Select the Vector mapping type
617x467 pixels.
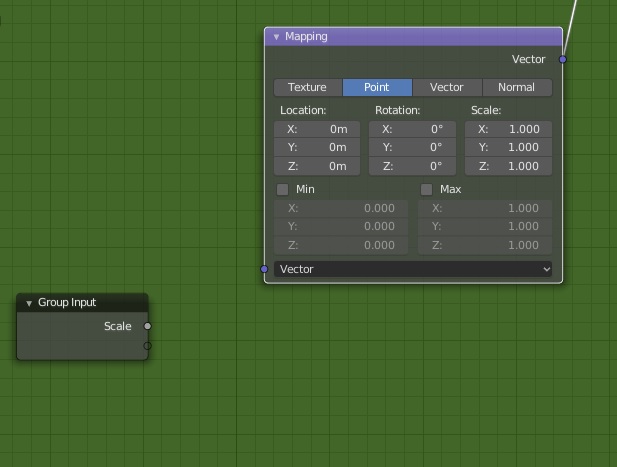(x=447, y=87)
